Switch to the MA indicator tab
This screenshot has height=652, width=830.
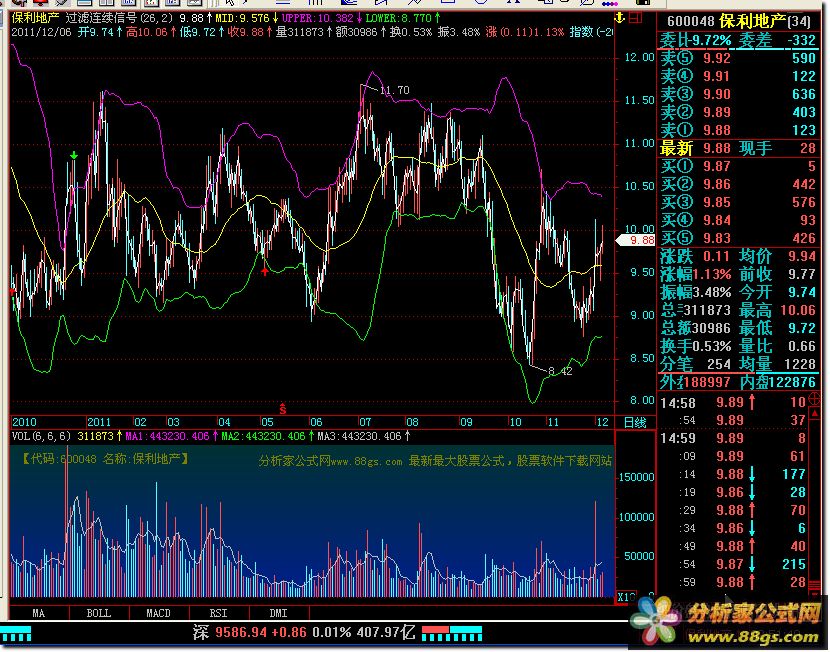pyautogui.click(x=39, y=613)
